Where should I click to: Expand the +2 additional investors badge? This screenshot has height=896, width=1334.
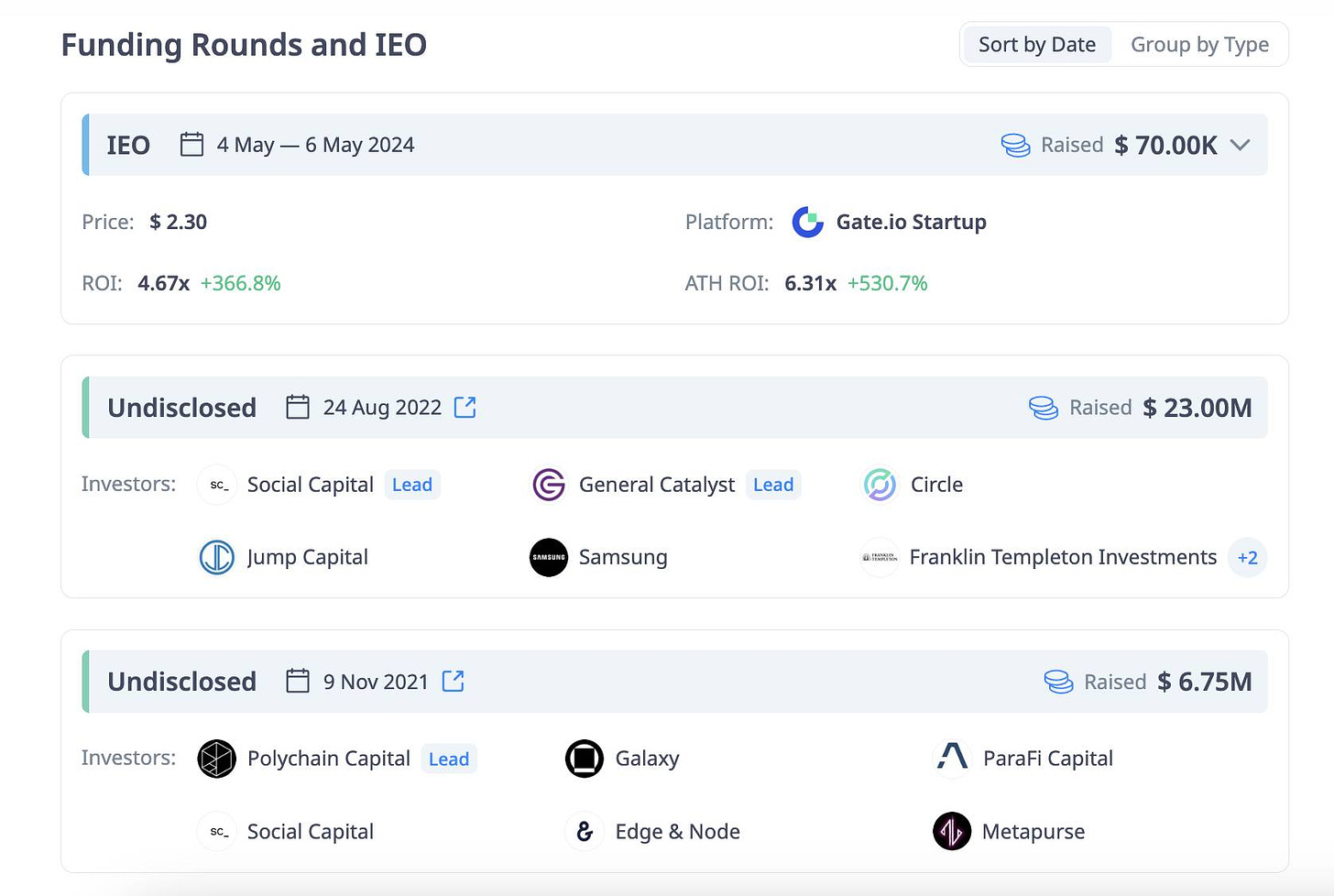coord(1247,557)
